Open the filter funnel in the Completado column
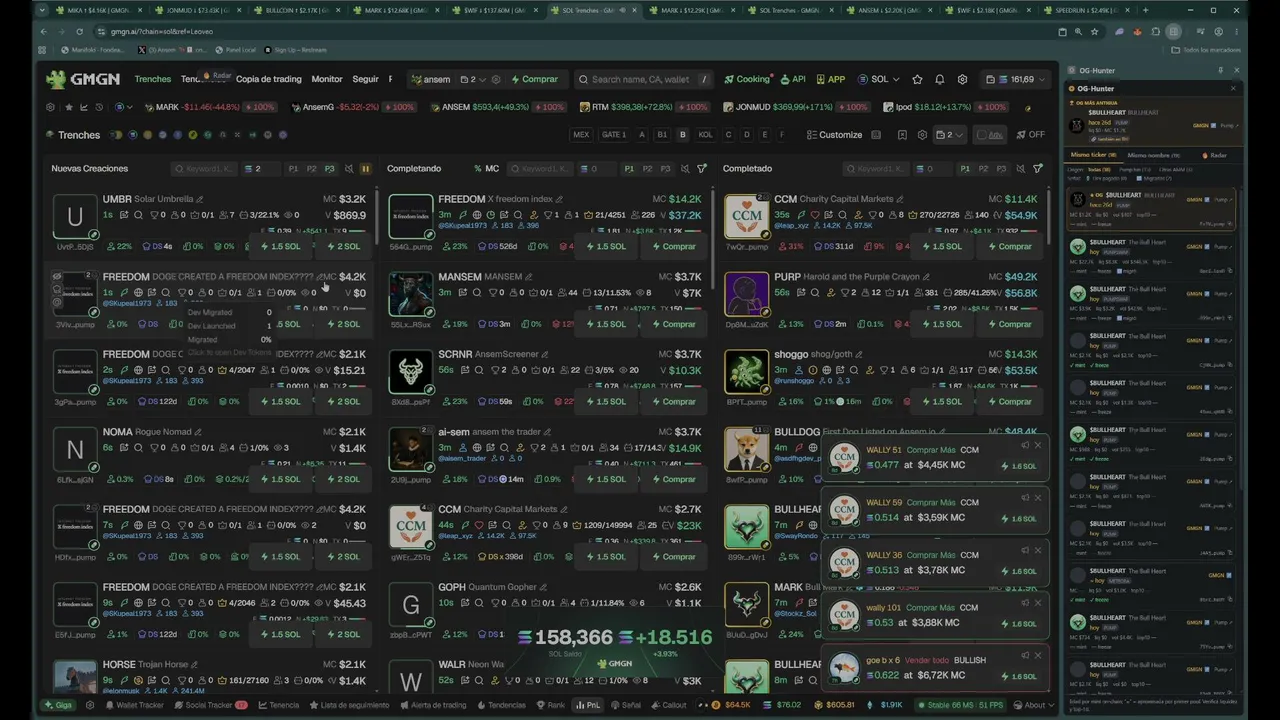 pyautogui.click(x=1038, y=169)
